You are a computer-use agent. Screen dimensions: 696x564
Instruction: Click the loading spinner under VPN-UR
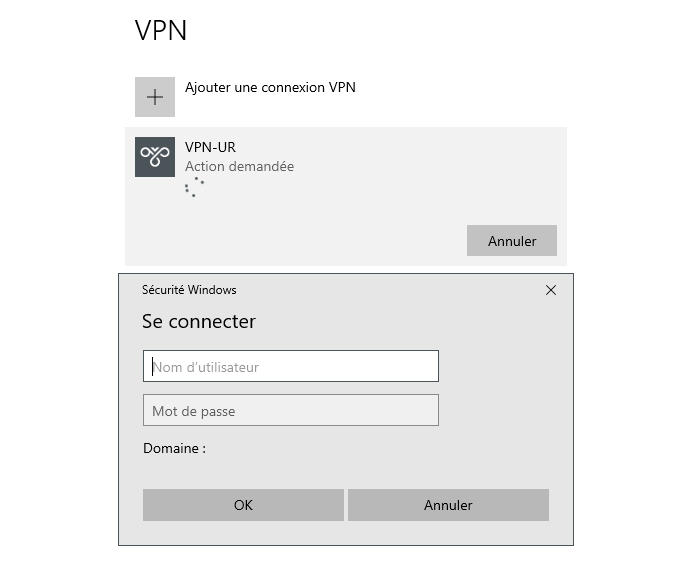194,188
